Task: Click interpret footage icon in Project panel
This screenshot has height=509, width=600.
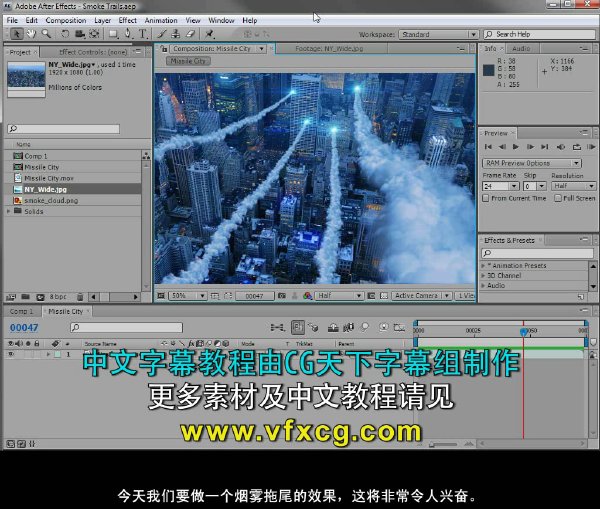Action: click(11, 297)
